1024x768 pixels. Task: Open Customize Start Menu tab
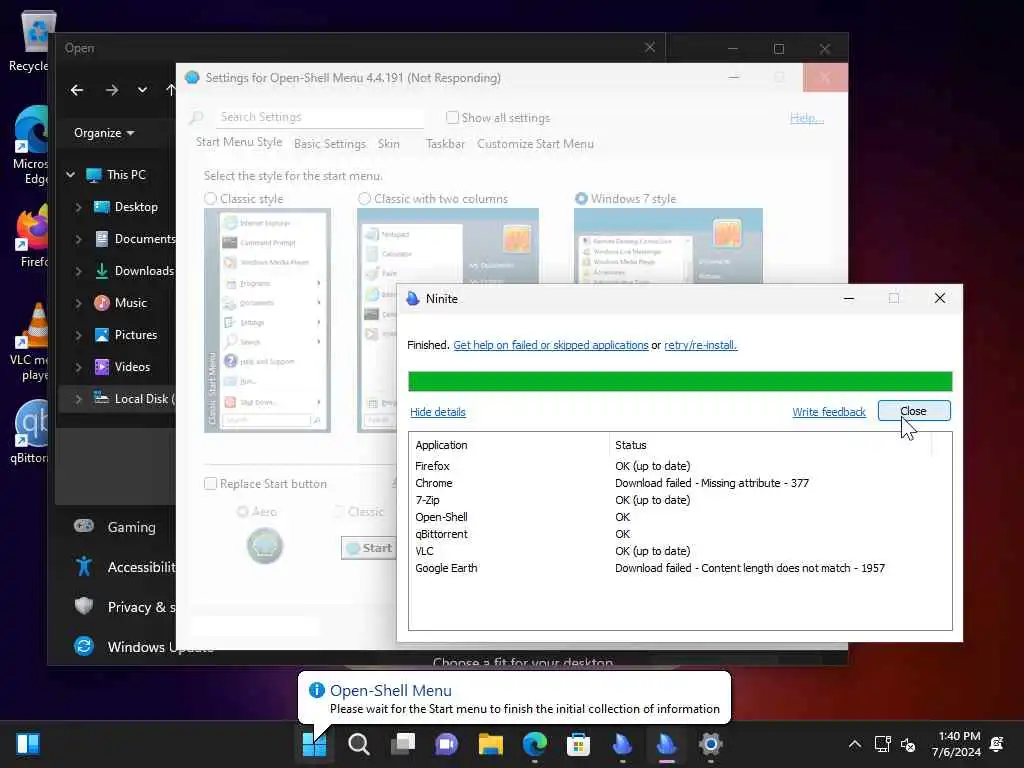(536, 144)
